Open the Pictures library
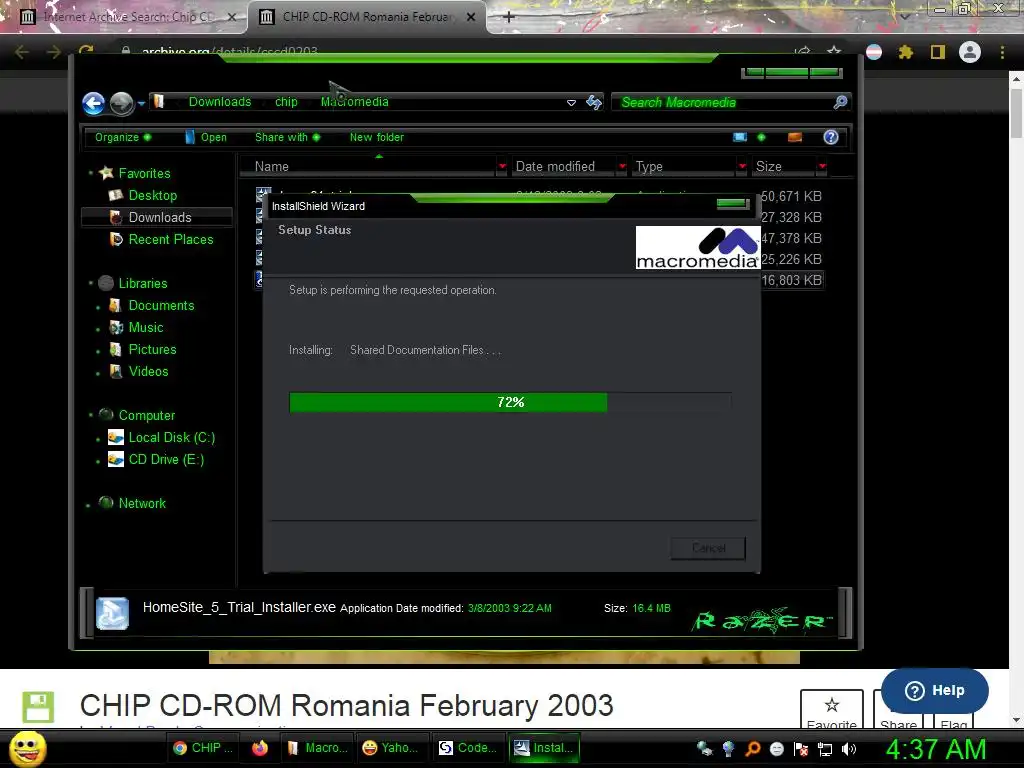 (x=152, y=349)
